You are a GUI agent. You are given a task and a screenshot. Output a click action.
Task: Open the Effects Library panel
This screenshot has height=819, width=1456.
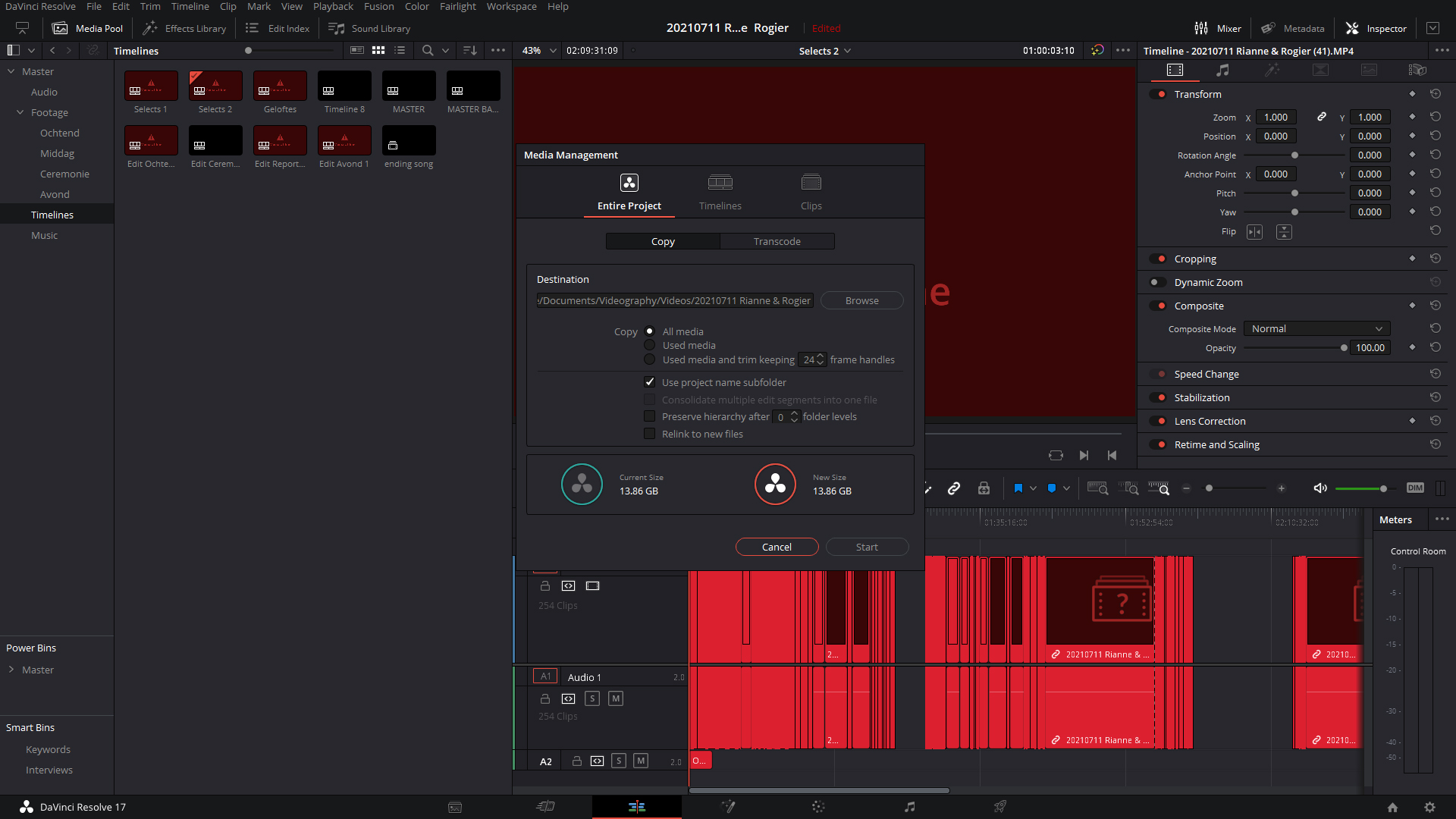coord(184,28)
